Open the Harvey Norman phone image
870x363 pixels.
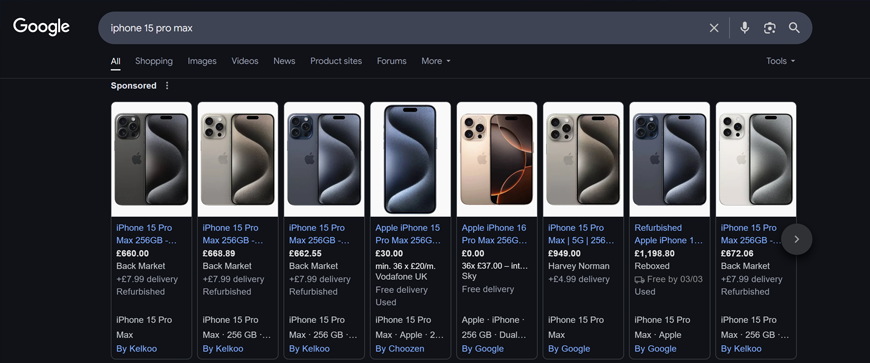pos(583,159)
